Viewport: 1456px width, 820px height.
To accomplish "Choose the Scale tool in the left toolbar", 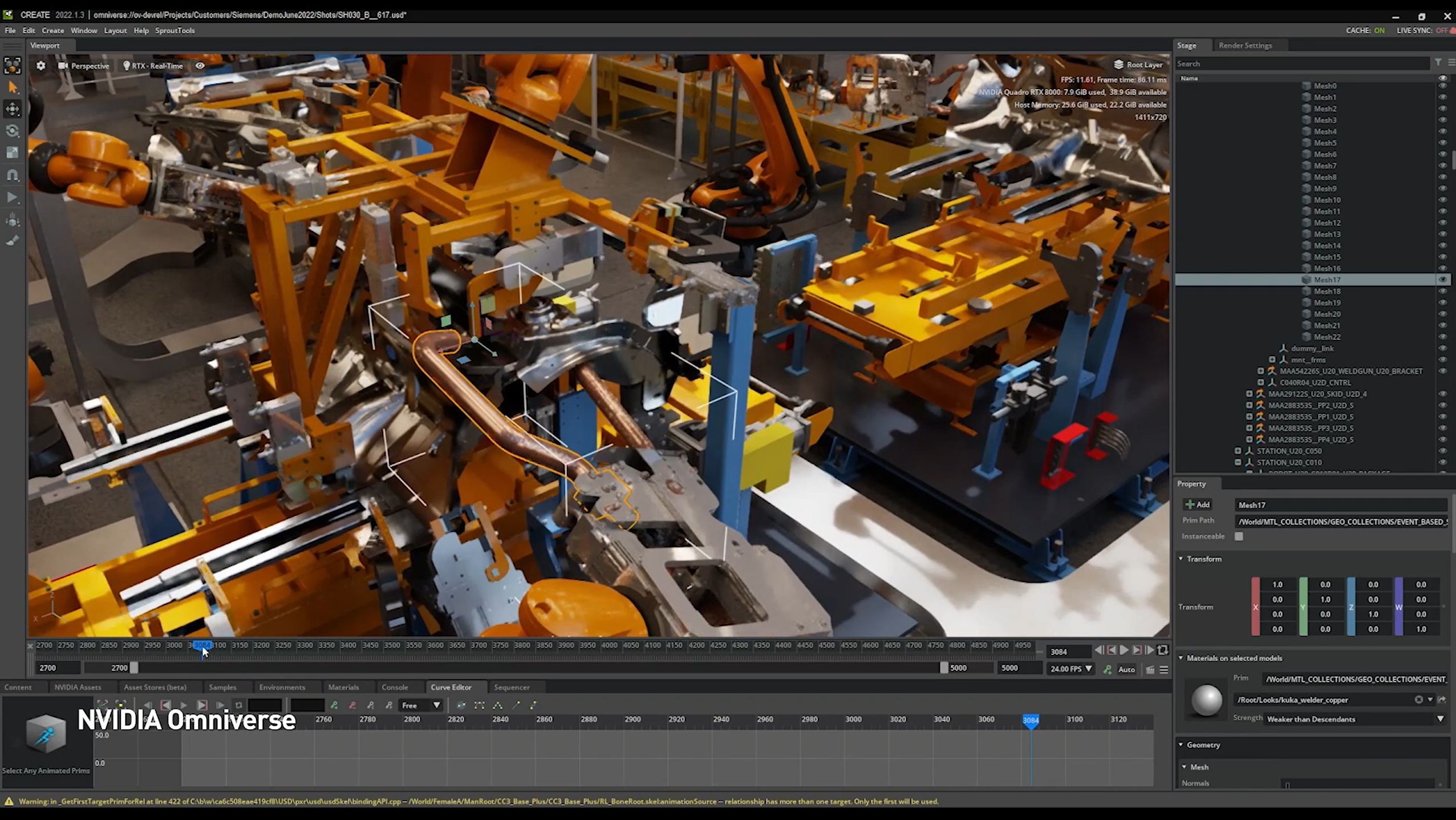I will coord(13,152).
